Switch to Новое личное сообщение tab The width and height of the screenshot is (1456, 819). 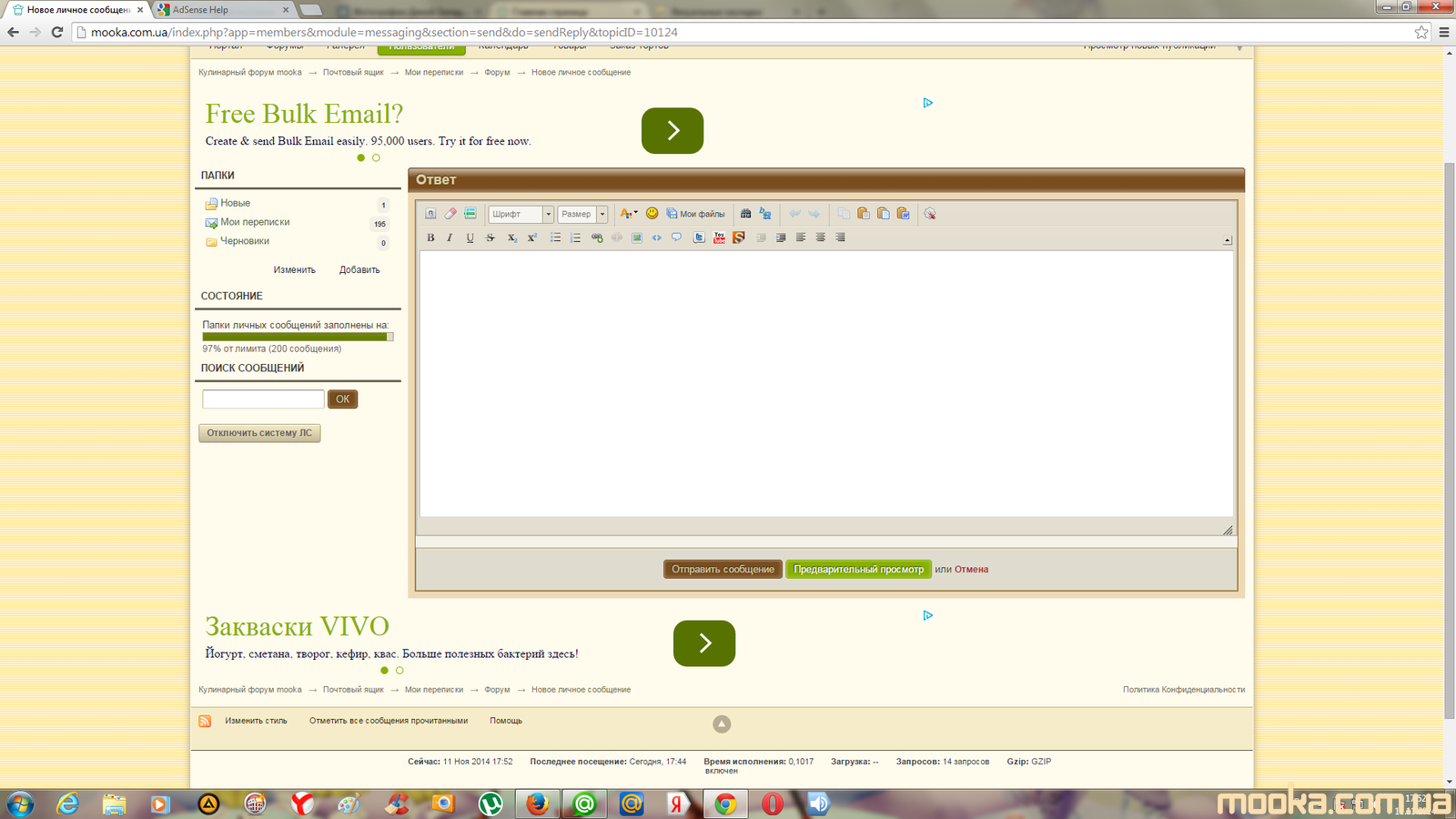click(x=78, y=10)
